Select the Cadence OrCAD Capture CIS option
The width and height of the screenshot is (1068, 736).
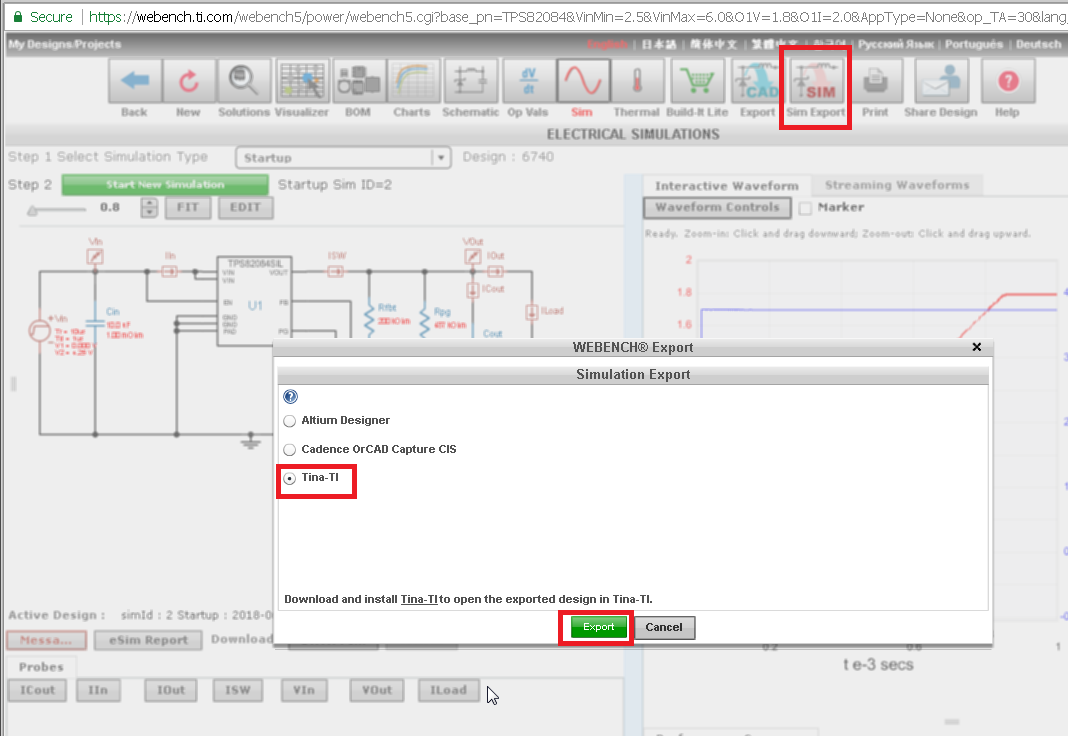[290, 449]
